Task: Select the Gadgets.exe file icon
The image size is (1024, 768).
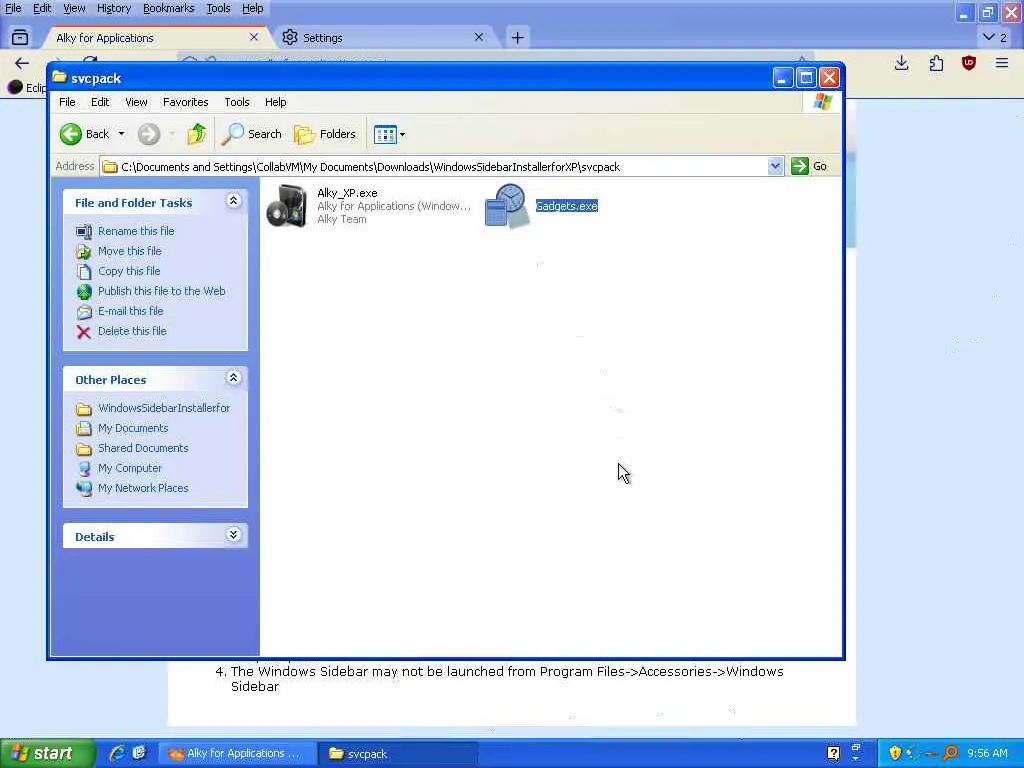Action: pyautogui.click(x=506, y=206)
